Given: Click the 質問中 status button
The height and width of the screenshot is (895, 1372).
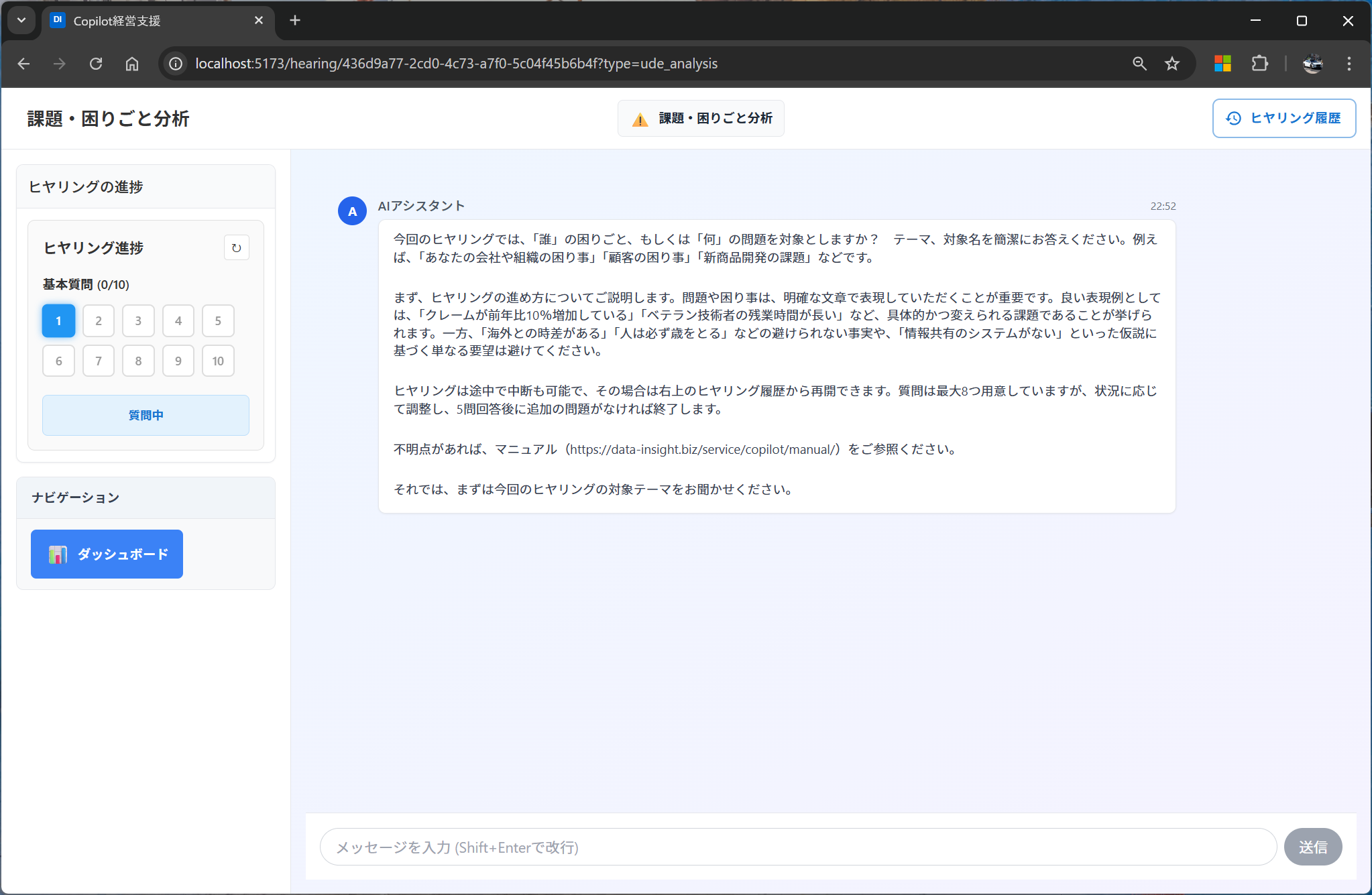Looking at the screenshot, I should 145,415.
